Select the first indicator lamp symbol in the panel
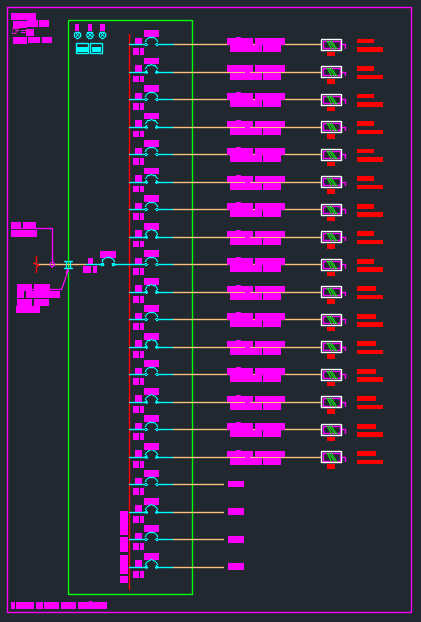 pos(77,35)
